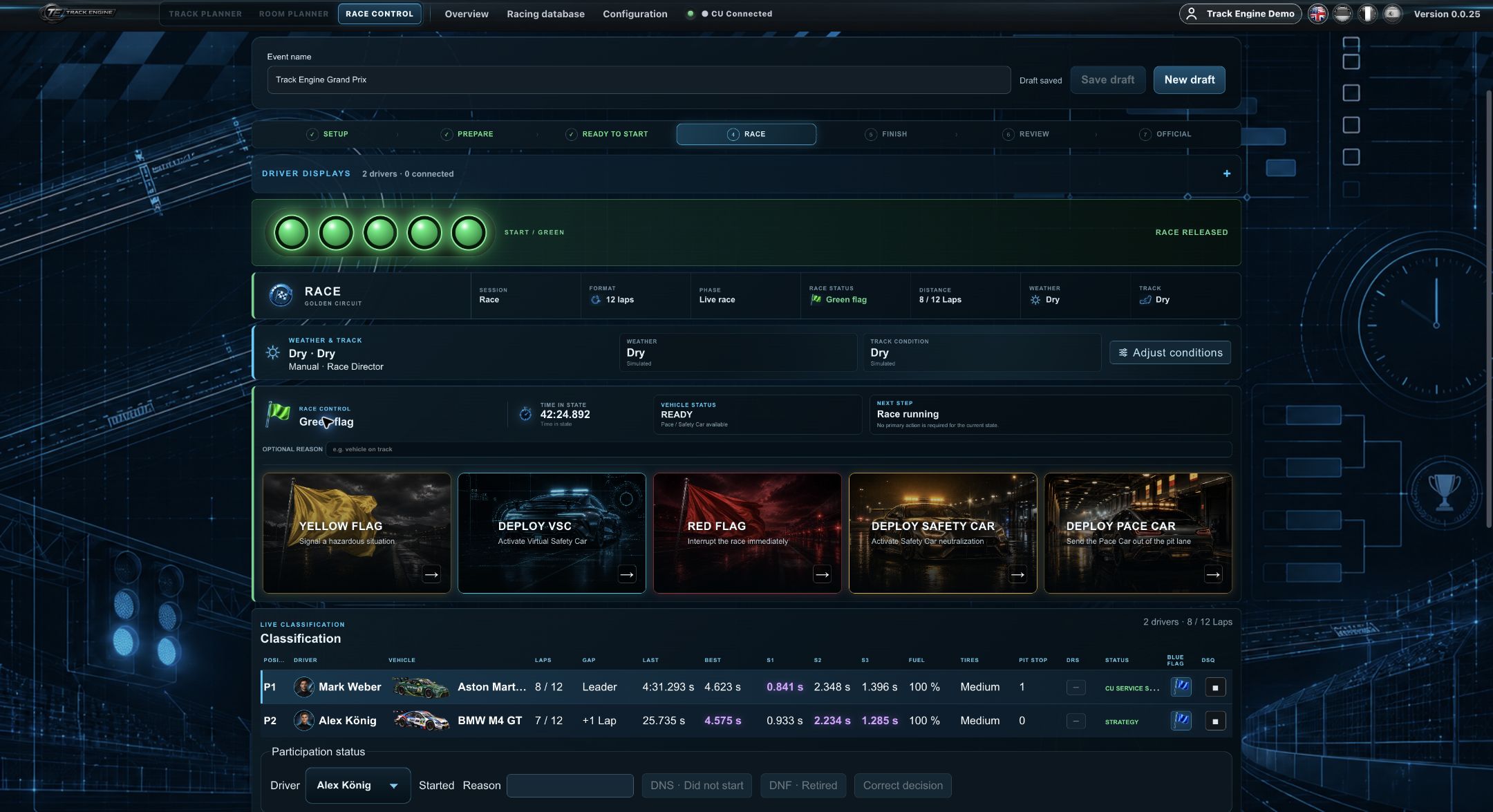Toggle blue flag for Alex König

(x=1181, y=721)
